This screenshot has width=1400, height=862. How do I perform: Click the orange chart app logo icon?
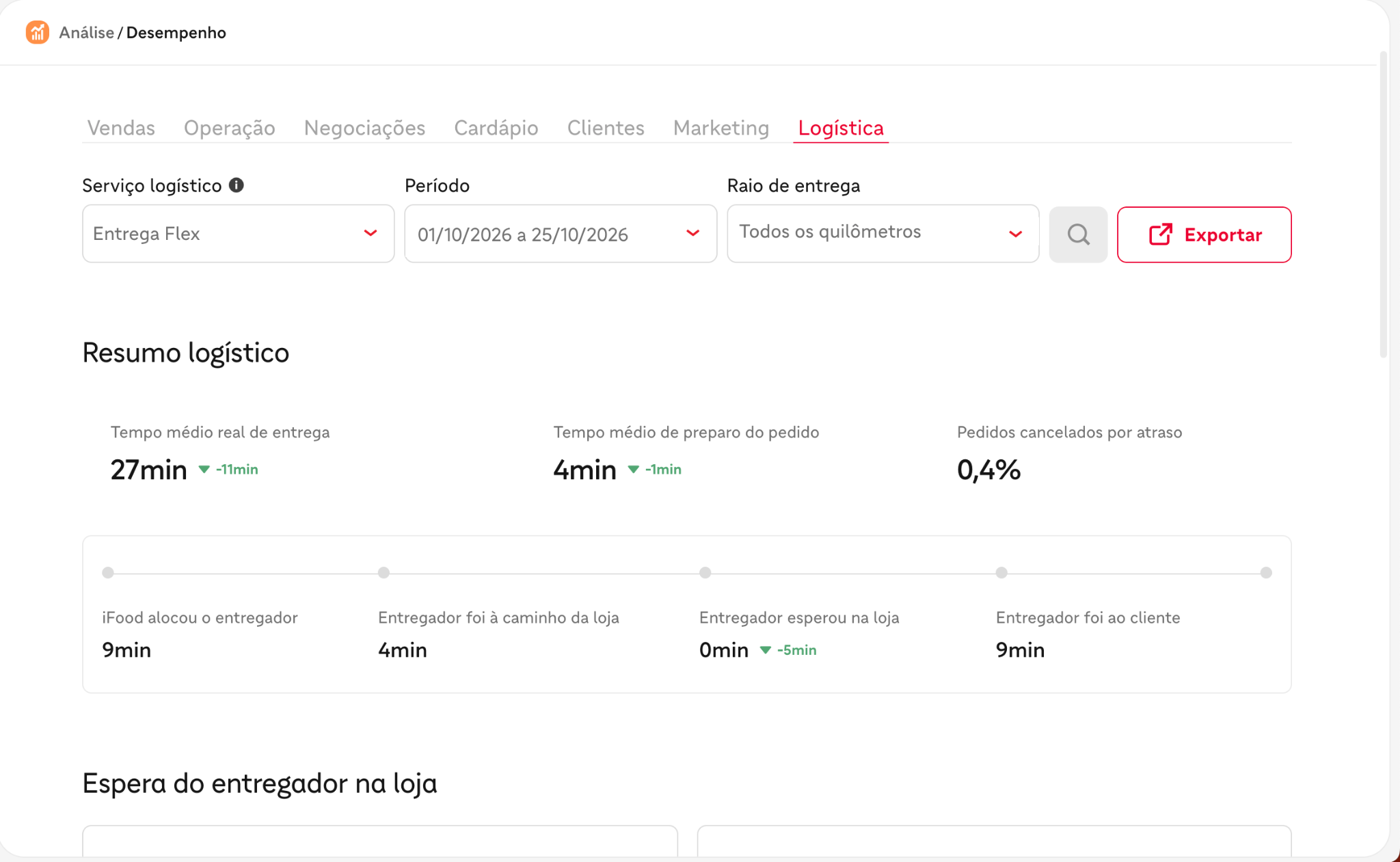click(x=37, y=32)
